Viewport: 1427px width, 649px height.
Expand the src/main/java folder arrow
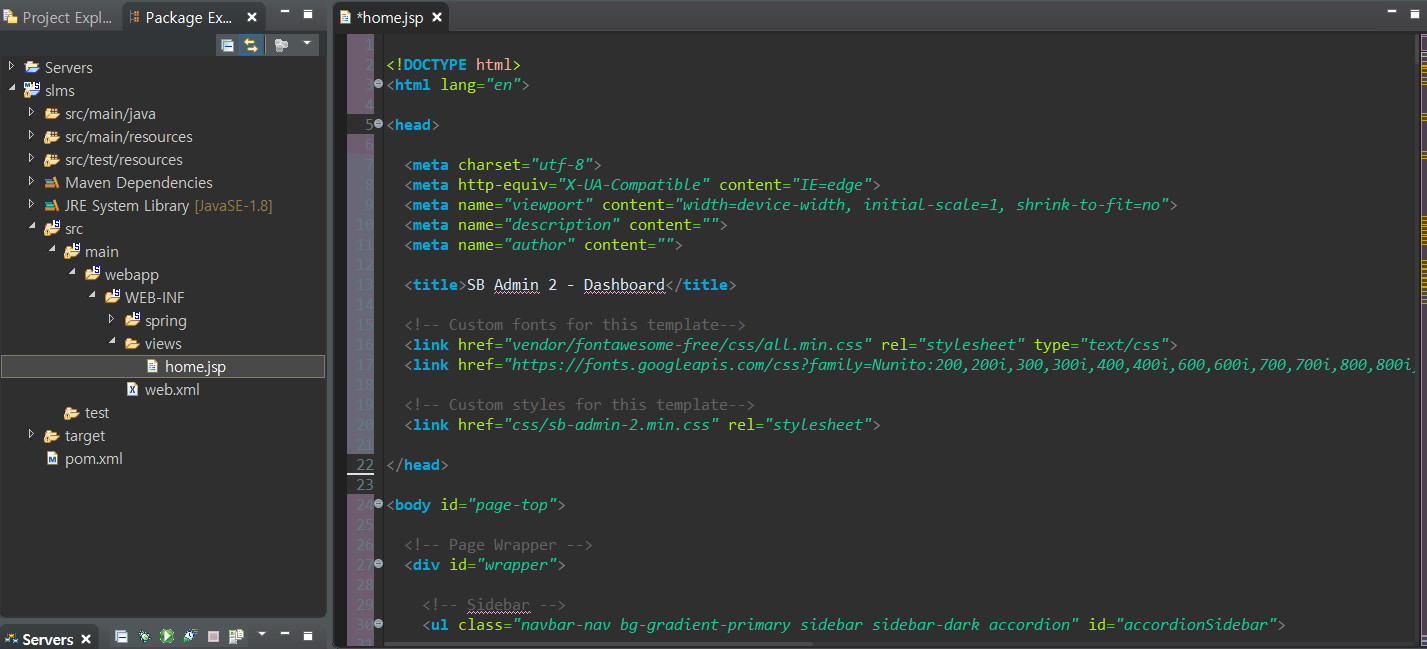31,112
